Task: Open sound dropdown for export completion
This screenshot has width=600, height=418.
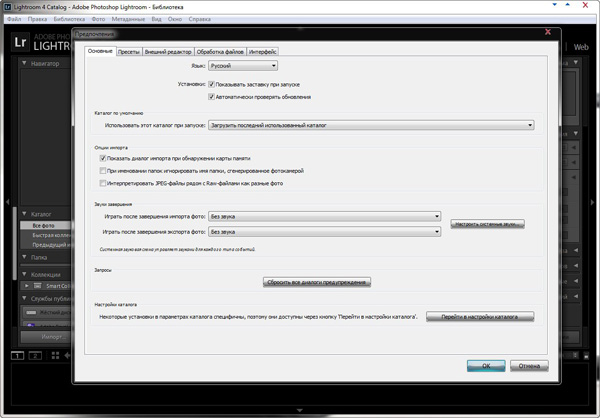Action: pos(324,231)
